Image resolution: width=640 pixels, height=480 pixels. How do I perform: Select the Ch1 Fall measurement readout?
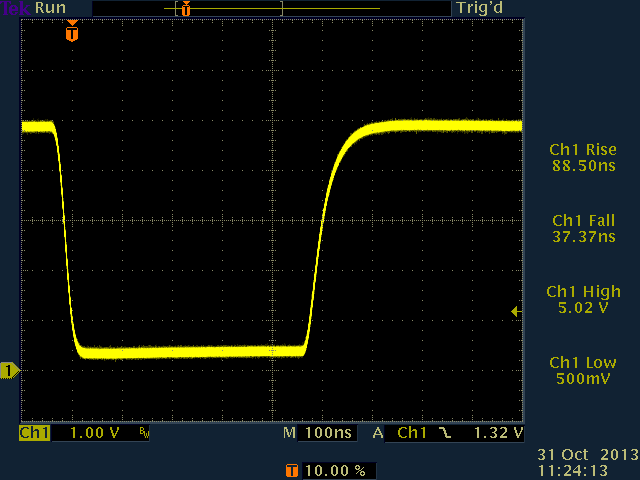[x=581, y=228]
